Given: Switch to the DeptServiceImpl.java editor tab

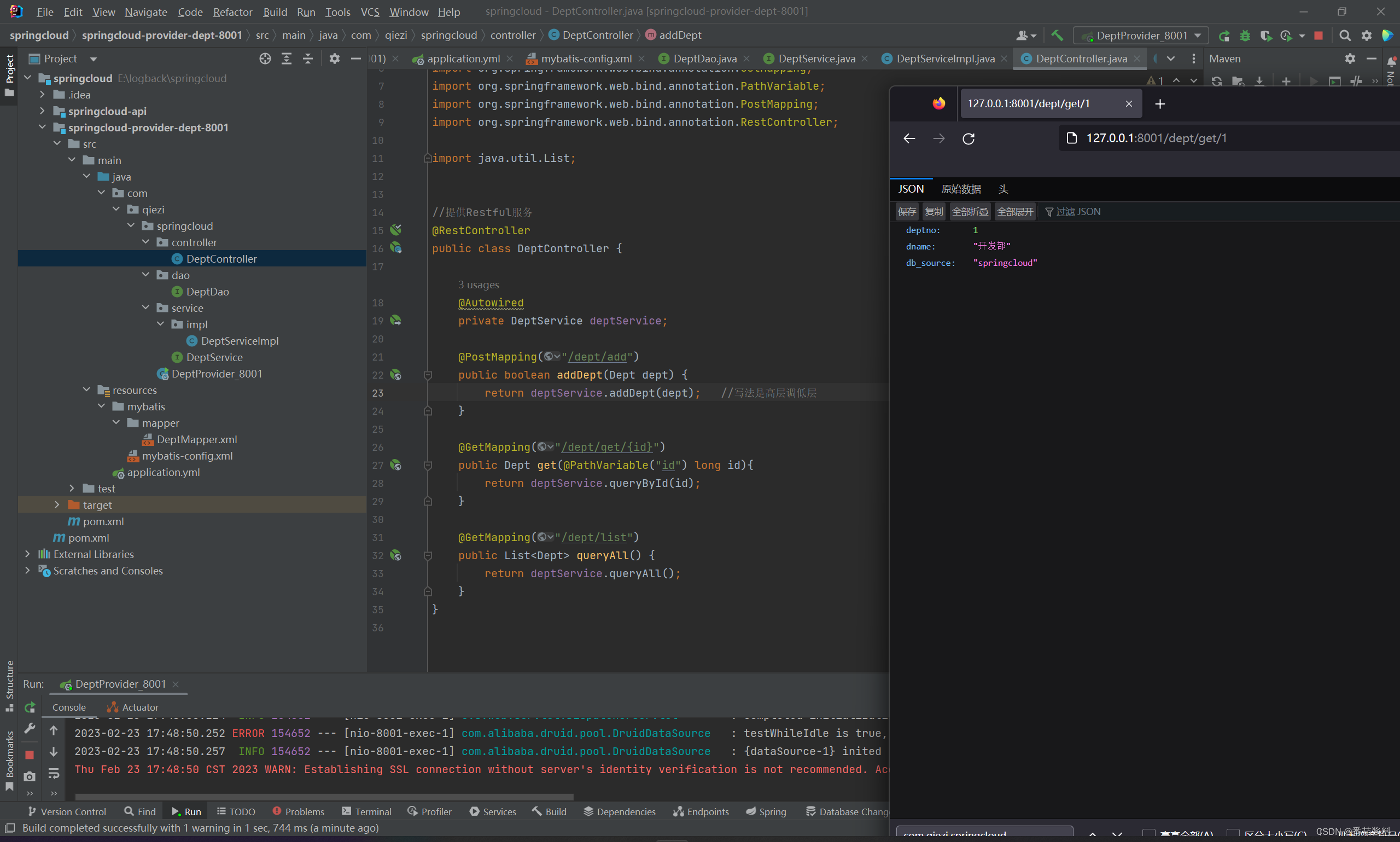Looking at the screenshot, I should click(945, 59).
